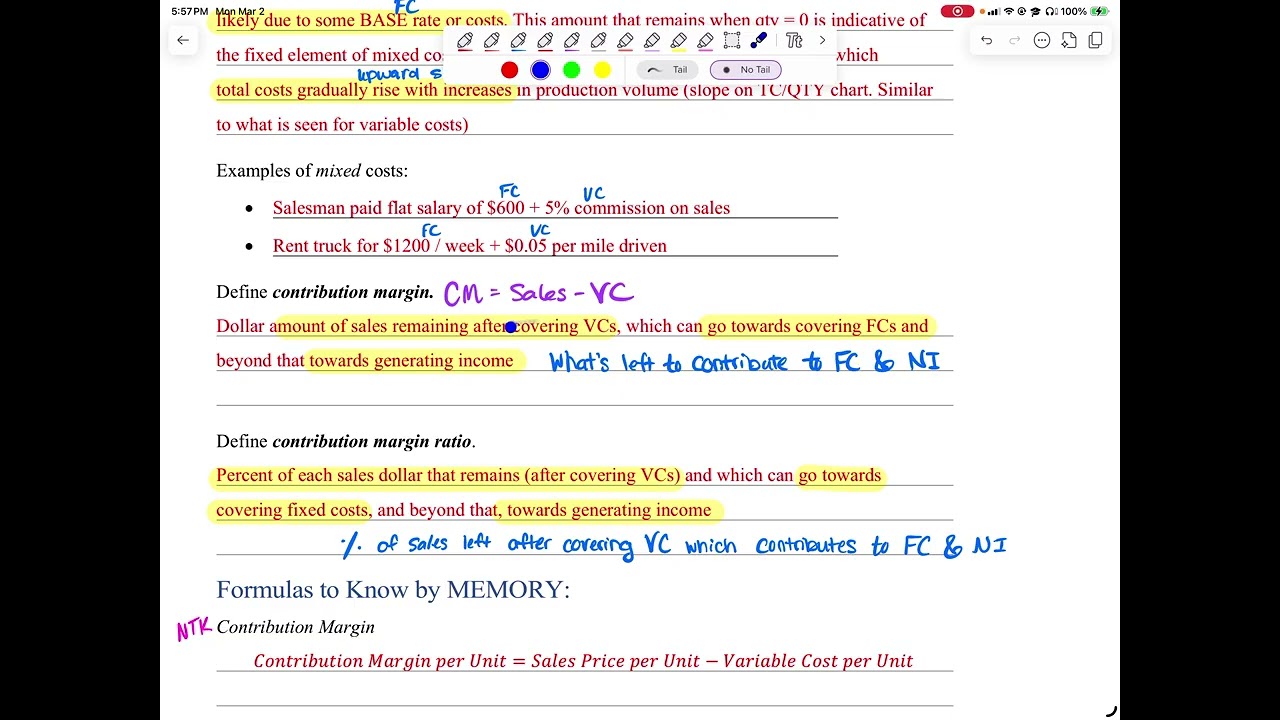Select the first pen in the pen toolbar
The height and width of the screenshot is (720, 1280).
pyautogui.click(x=465, y=41)
